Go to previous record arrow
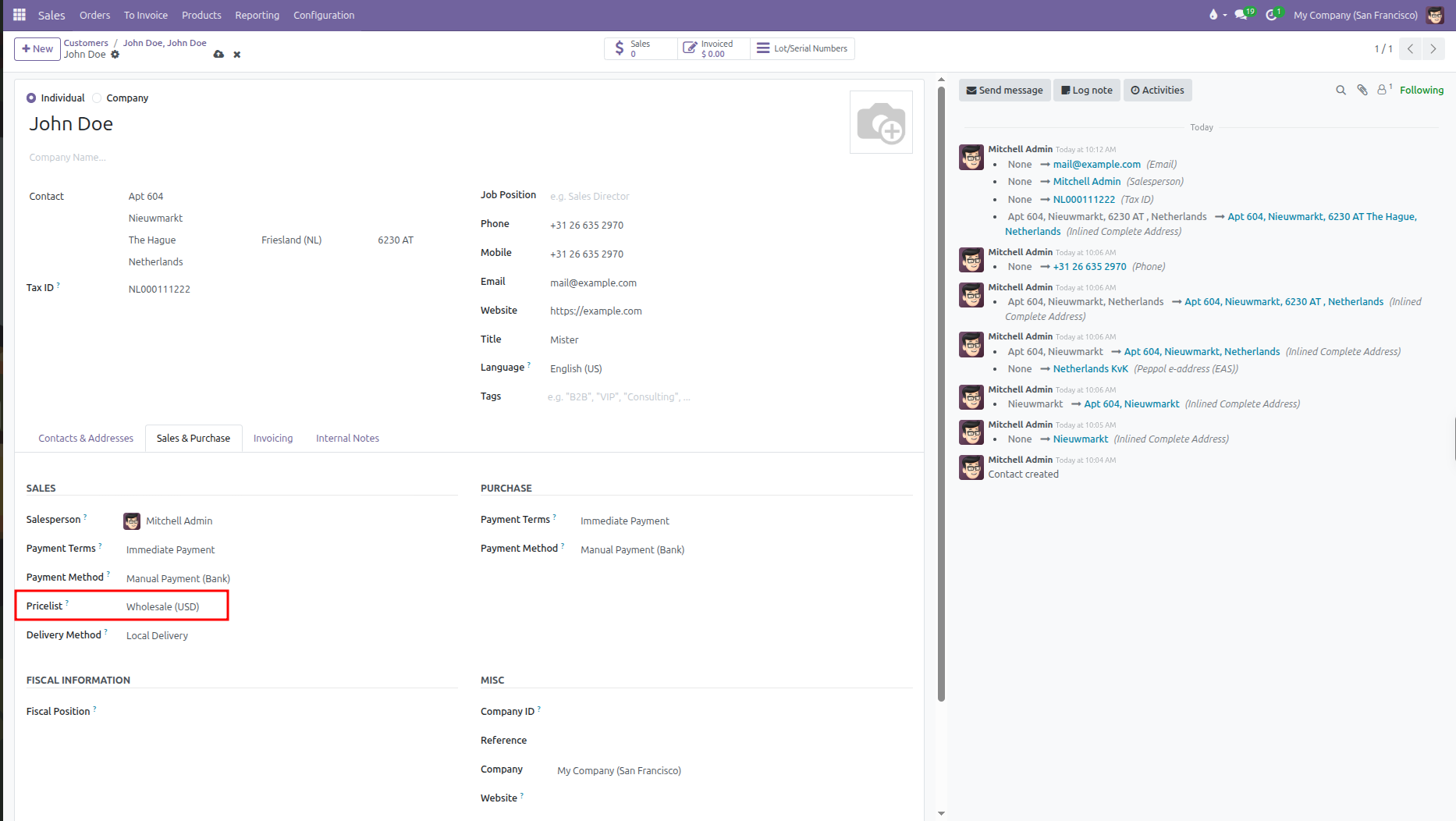The height and width of the screenshot is (821, 1456). point(1410,48)
